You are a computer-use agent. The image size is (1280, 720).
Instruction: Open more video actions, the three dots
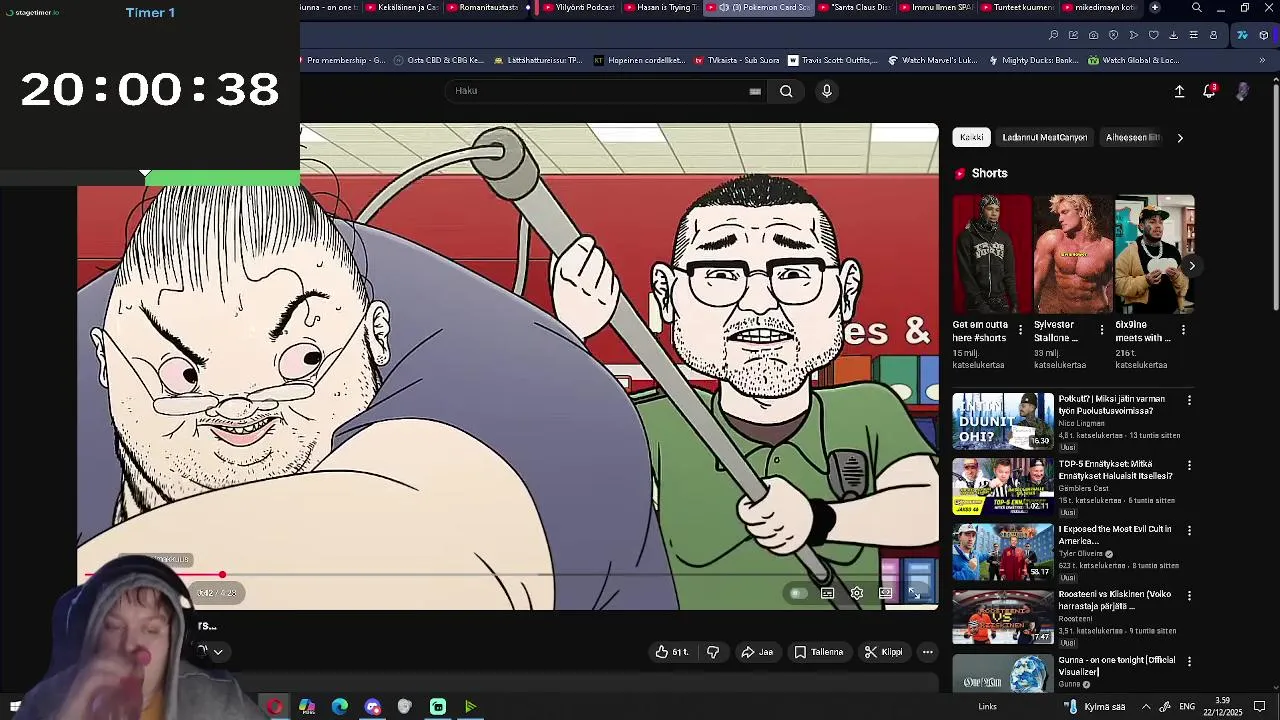tap(927, 652)
